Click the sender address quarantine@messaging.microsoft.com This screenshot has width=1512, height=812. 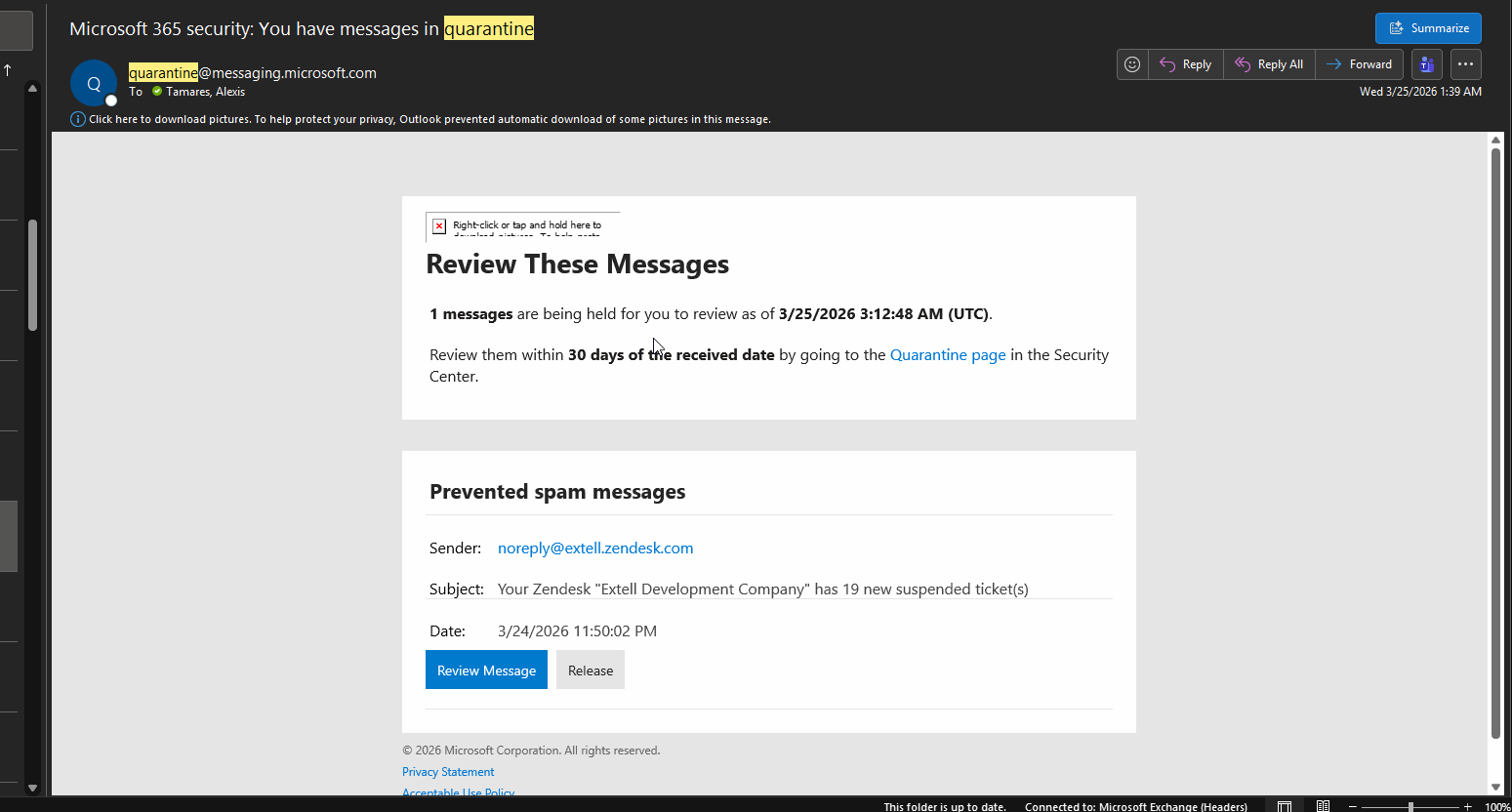(253, 72)
